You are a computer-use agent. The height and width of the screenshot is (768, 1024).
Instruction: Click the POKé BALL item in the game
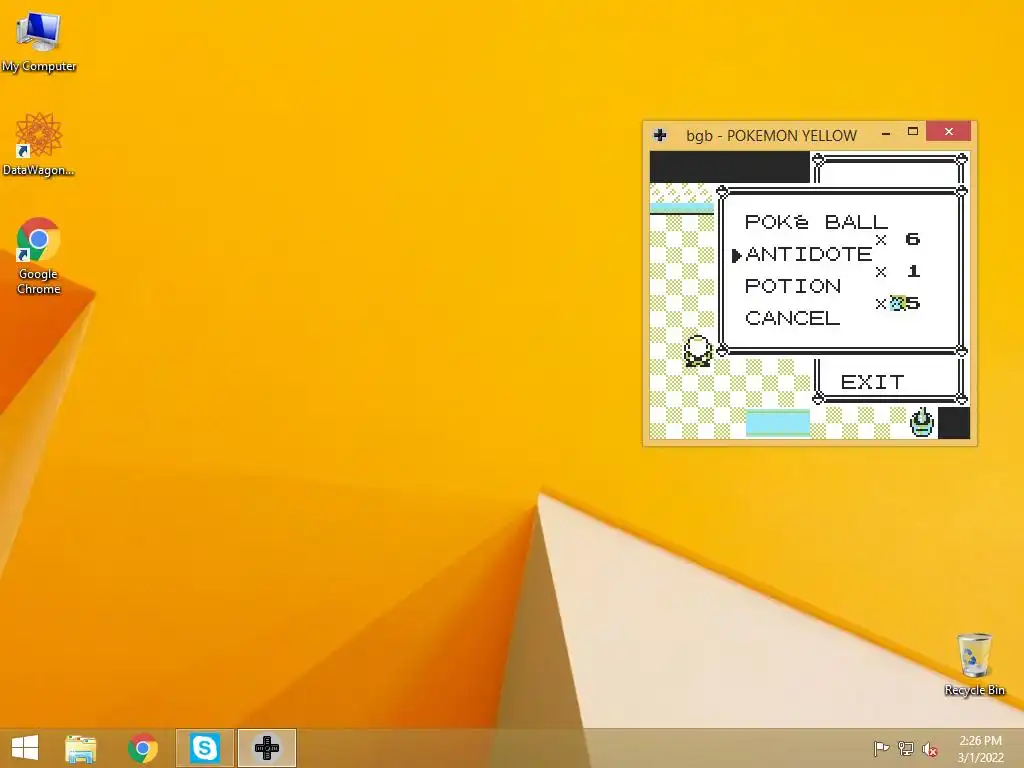click(x=816, y=222)
